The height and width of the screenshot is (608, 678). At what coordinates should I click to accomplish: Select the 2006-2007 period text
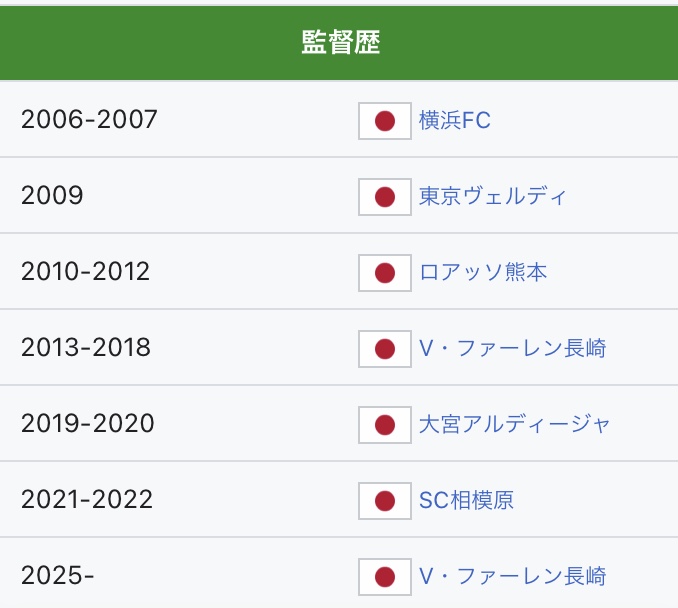89,119
